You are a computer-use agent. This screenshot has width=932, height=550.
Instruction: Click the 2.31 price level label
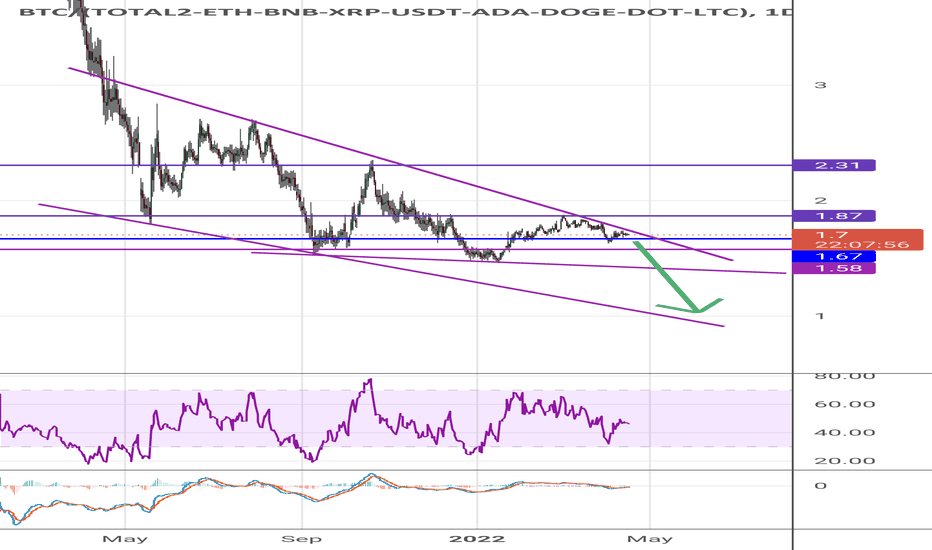click(x=834, y=165)
